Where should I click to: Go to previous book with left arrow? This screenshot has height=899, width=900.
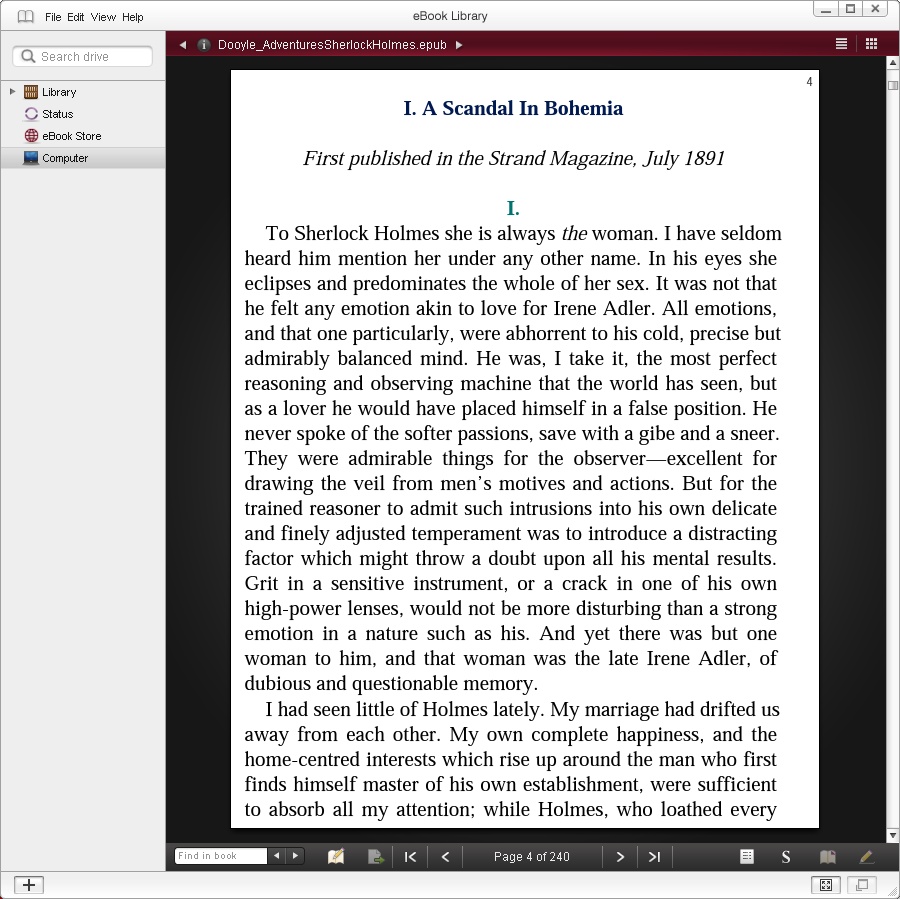[x=183, y=45]
